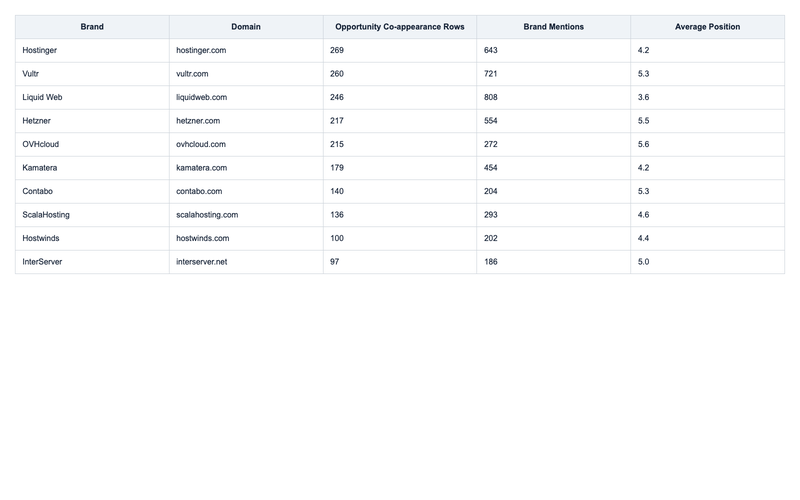The width and height of the screenshot is (800, 500).
Task: Select the Brand Mentions column header
Action: pos(554,27)
